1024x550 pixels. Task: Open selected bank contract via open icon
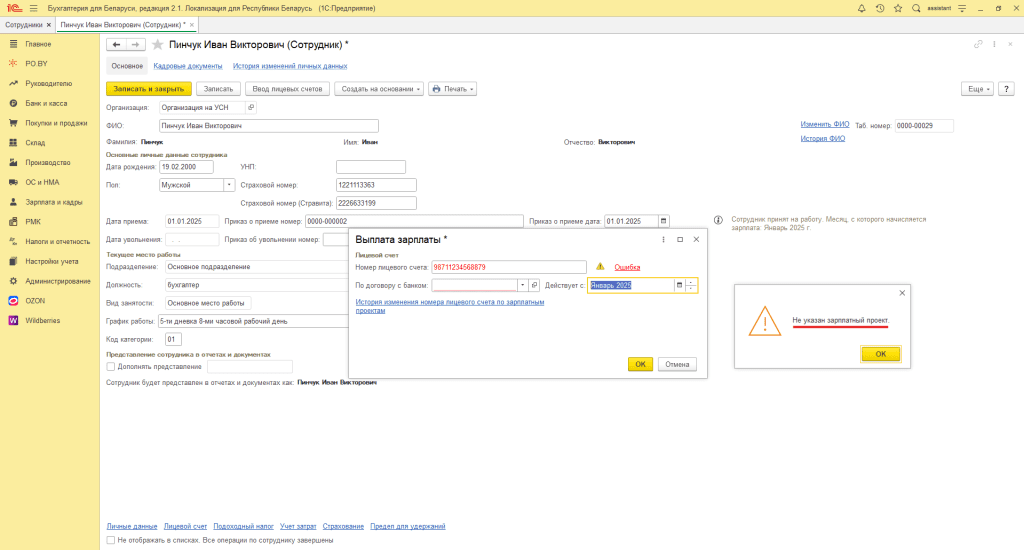tap(534, 285)
